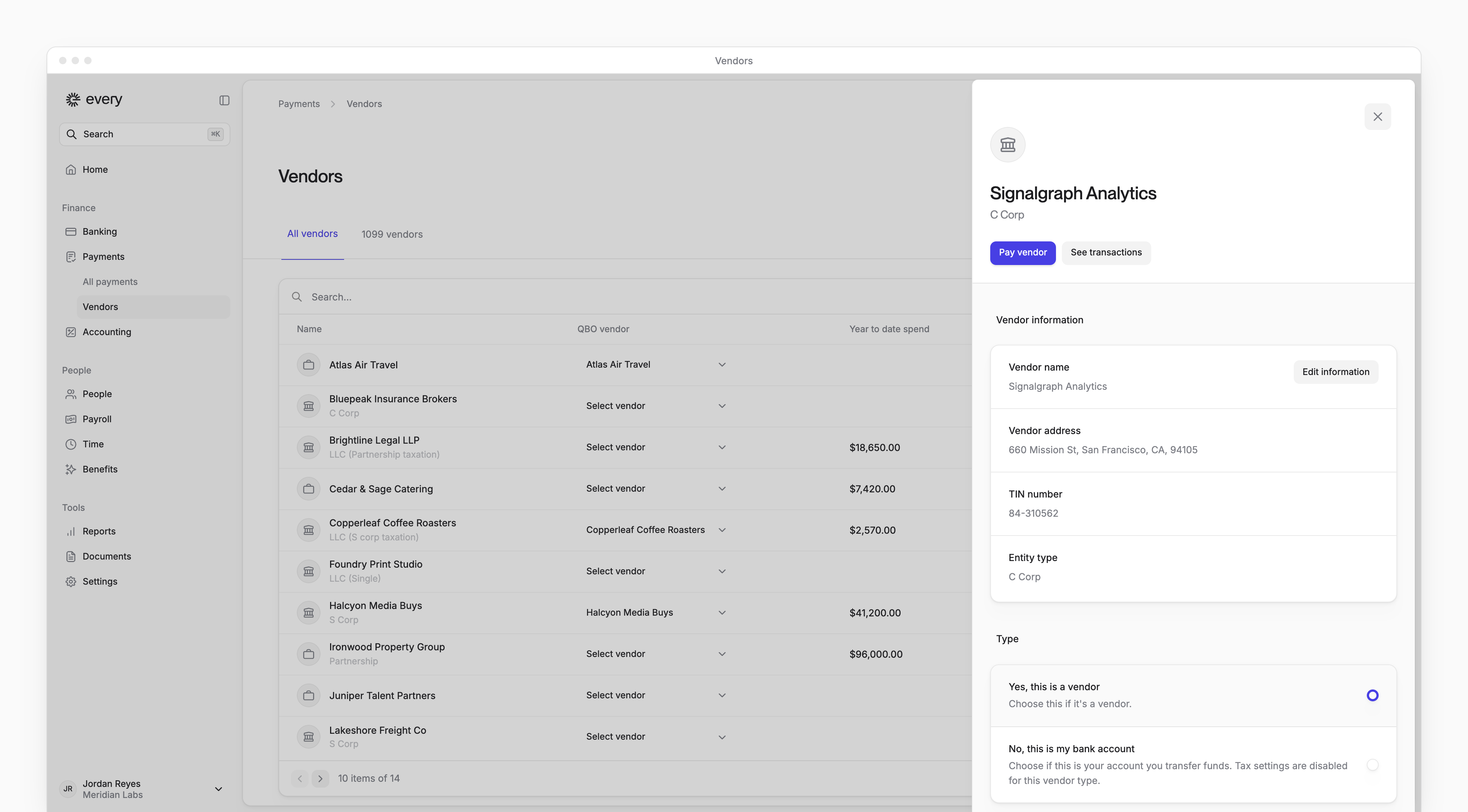This screenshot has width=1468, height=812.
Task: Expand the Jordan Reyes account menu
Action: 218,789
